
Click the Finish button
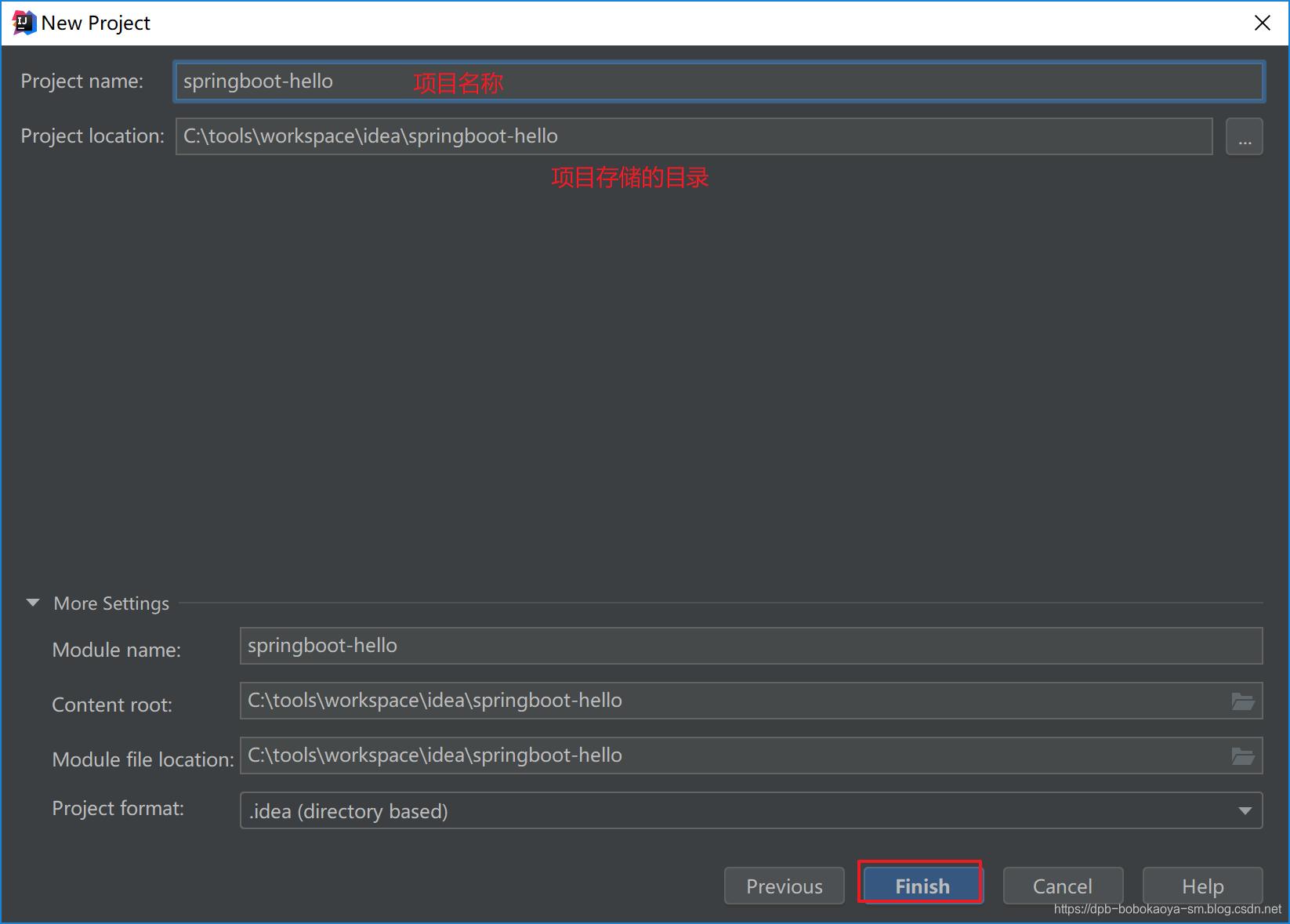(922, 886)
